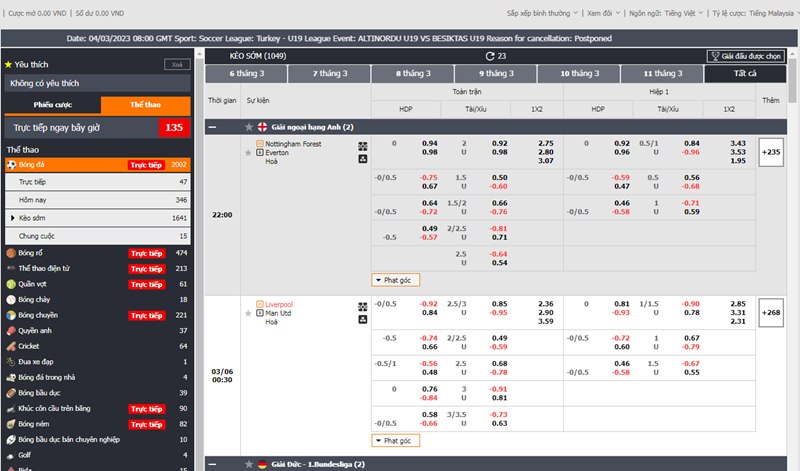Open the Sắp xếp bình thường dropdown

tap(542, 13)
